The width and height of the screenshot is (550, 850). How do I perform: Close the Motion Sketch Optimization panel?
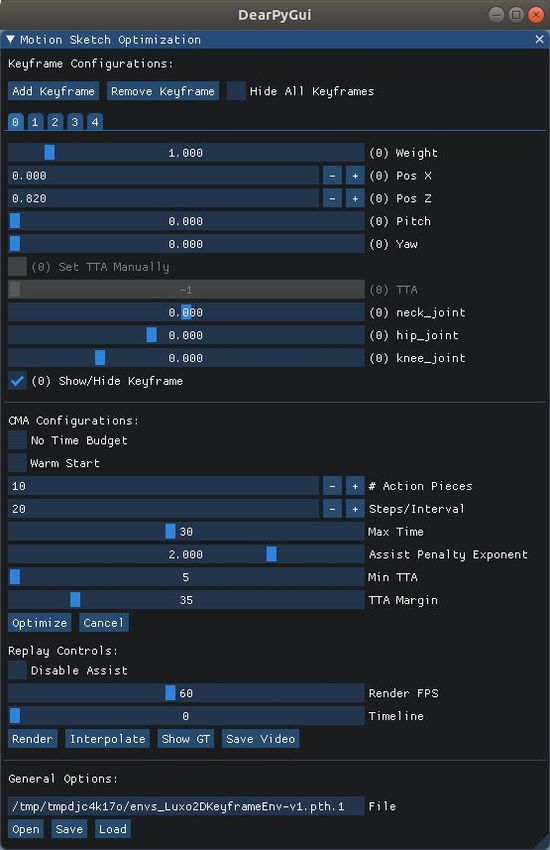(x=539, y=40)
